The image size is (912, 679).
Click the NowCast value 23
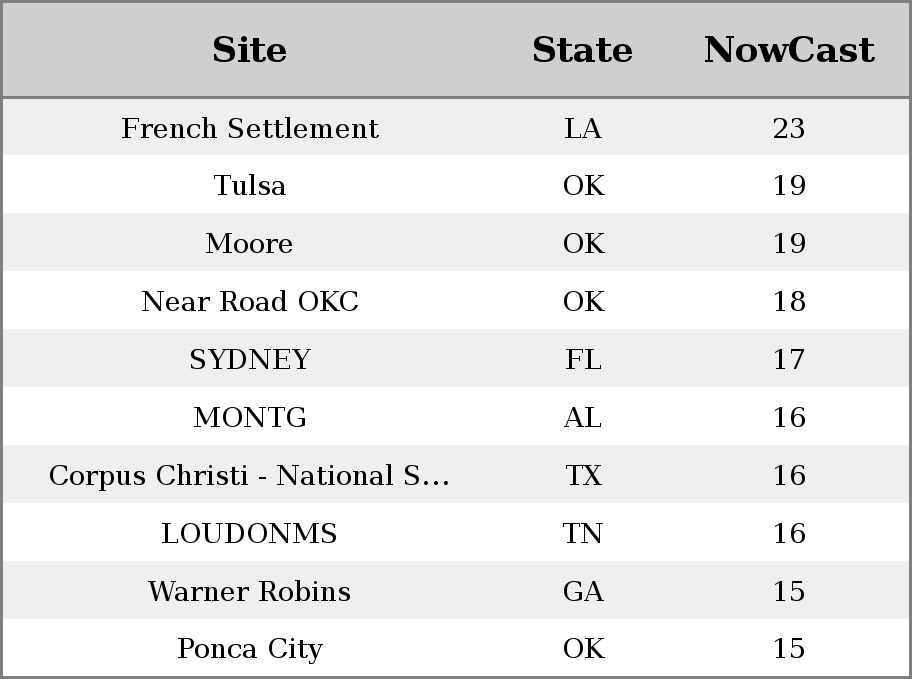[789, 128]
